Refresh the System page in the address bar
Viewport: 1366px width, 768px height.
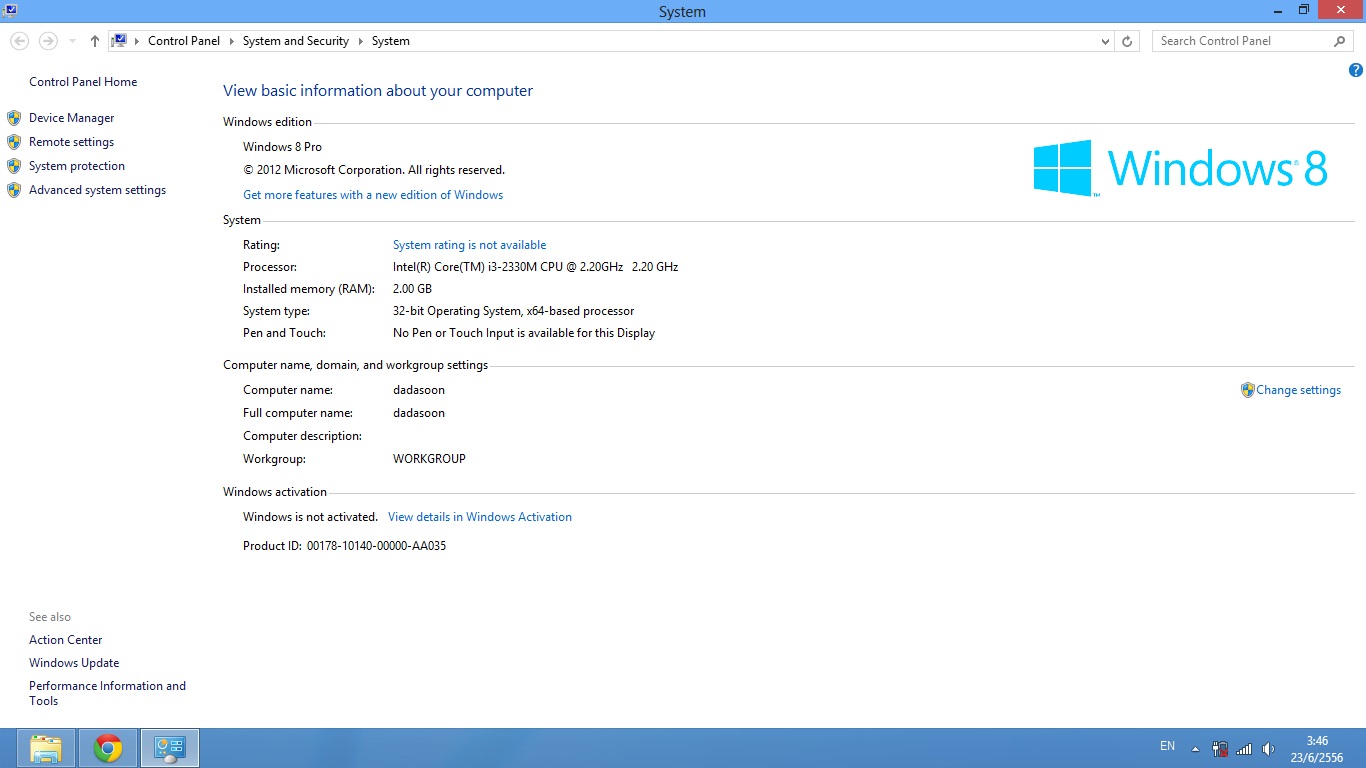(x=1127, y=41)
